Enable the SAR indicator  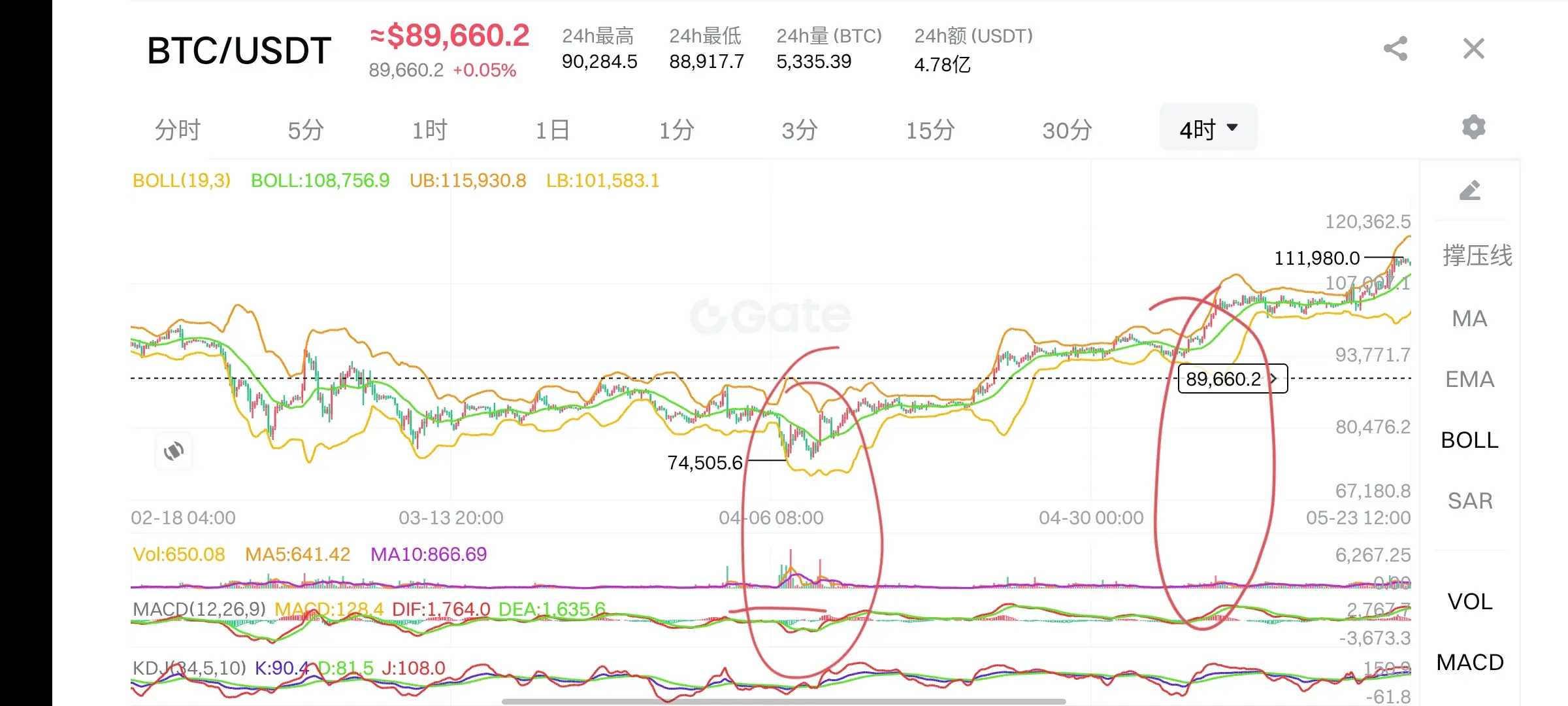[1469, 501]
